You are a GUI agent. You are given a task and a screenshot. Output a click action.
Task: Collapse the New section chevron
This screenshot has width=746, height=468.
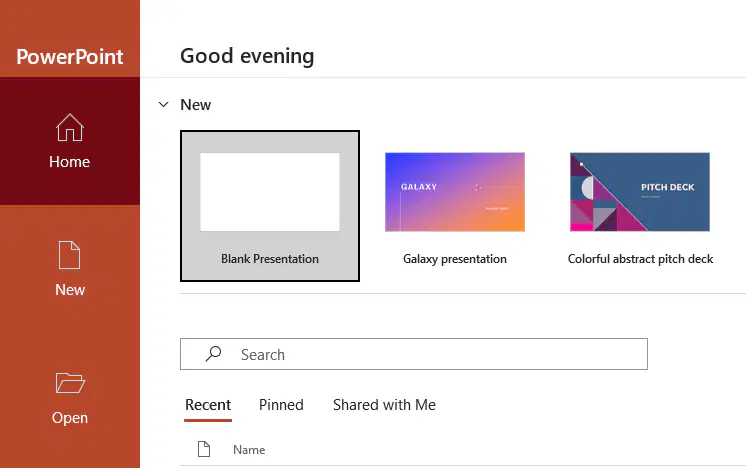click(164, 105)
